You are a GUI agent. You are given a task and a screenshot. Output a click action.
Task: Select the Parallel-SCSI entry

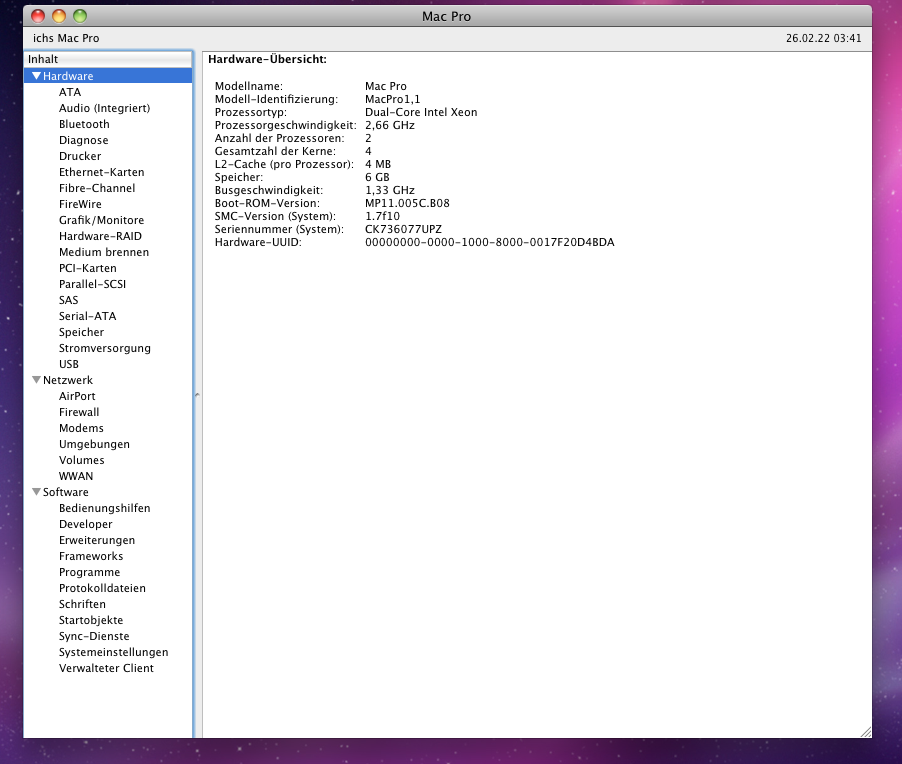point(92,284)
